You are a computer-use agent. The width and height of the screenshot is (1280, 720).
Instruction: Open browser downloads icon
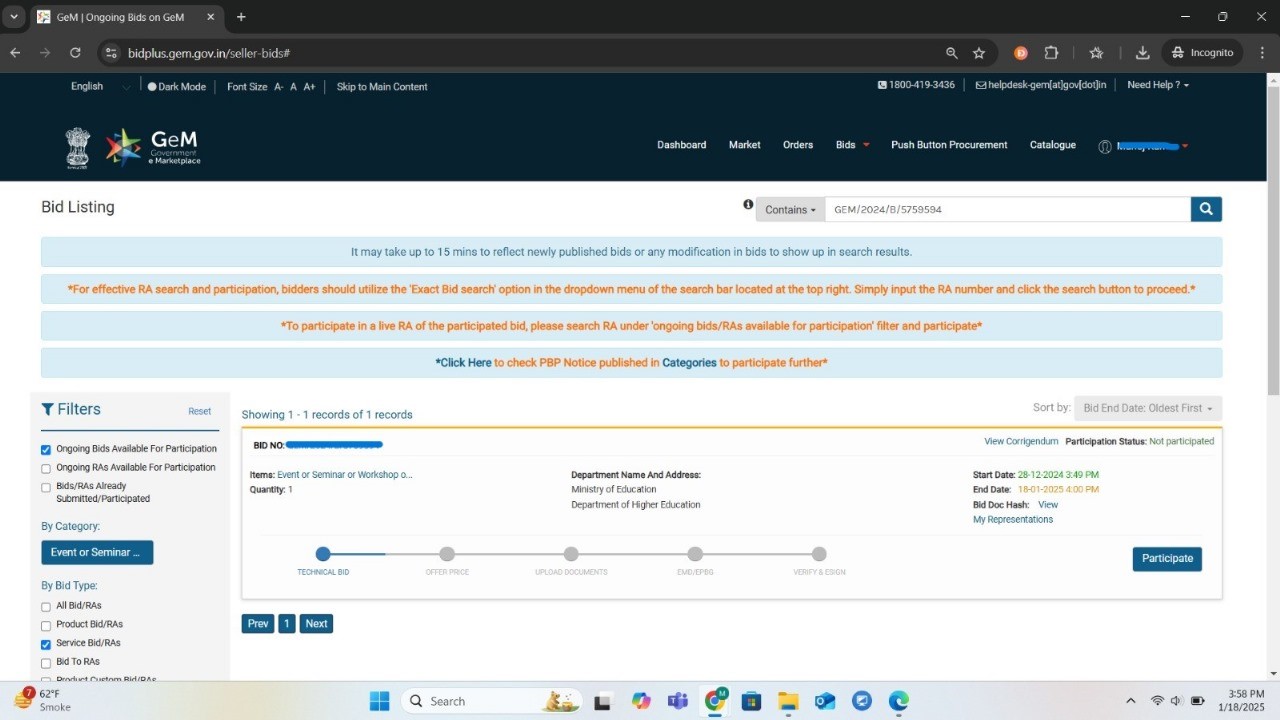pyautogui.click(x=1143, y=53)
